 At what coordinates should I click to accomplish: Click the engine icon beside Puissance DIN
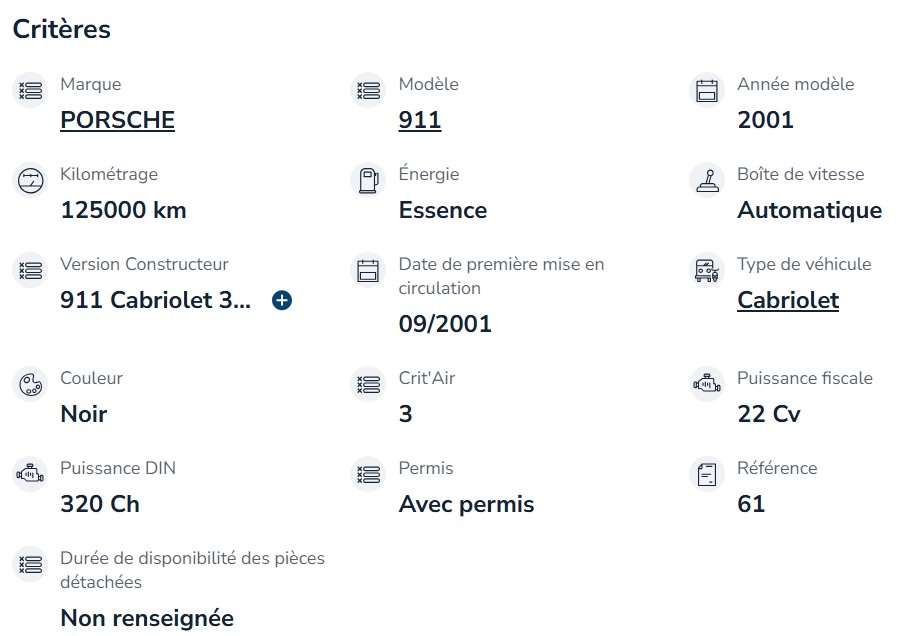tap(30, 474)
